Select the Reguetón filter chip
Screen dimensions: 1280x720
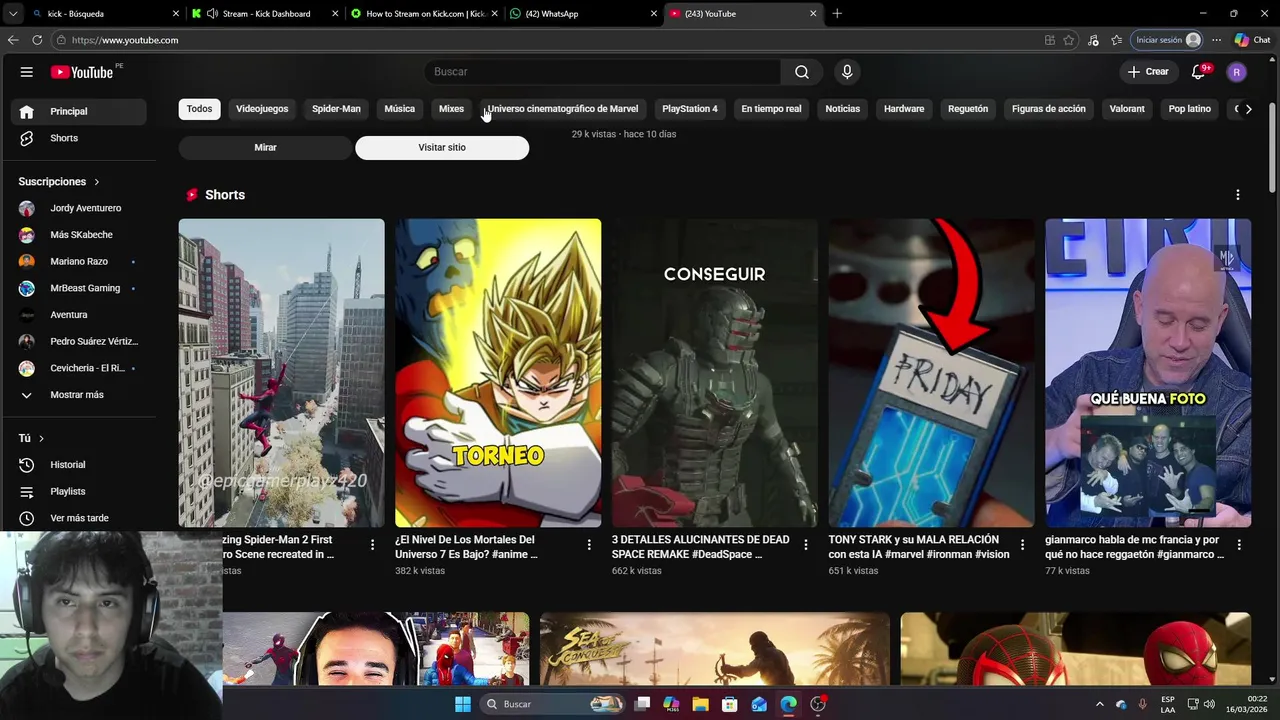968,109
